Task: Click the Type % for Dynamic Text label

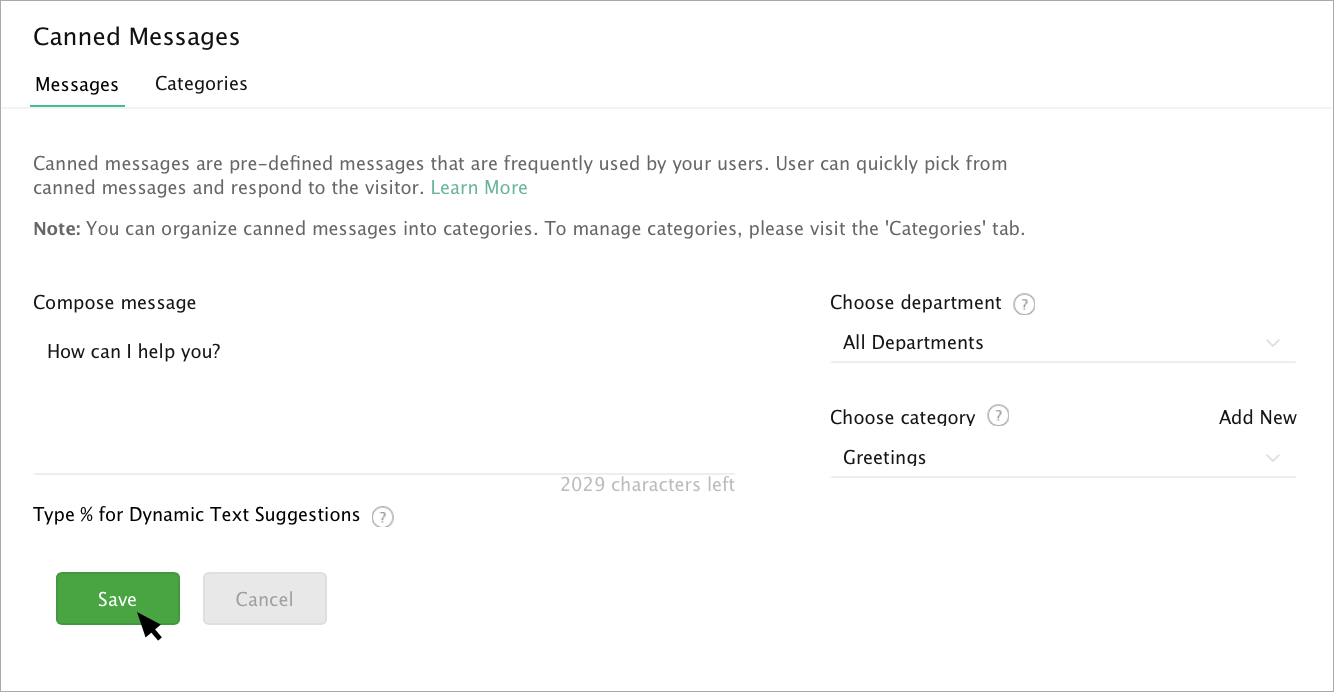Action: point(196,515)
